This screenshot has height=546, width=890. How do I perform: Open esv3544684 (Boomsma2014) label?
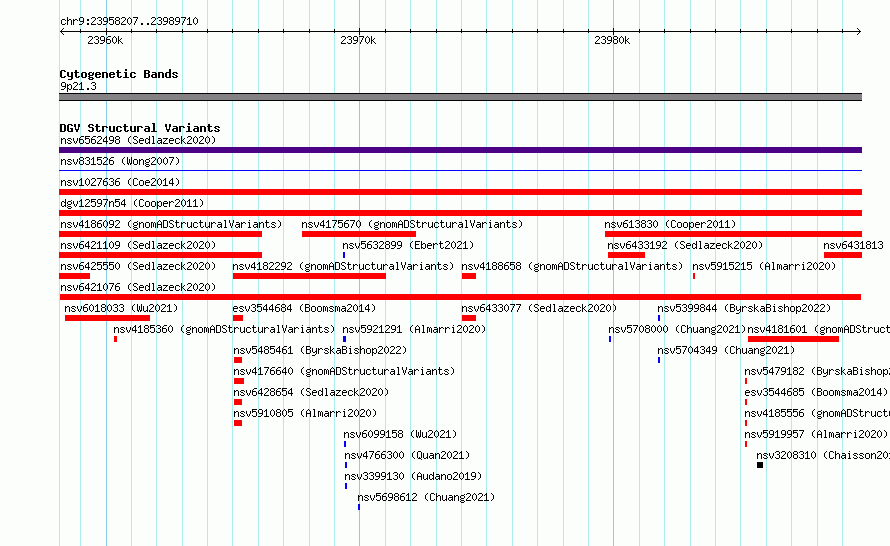point(304,308)
